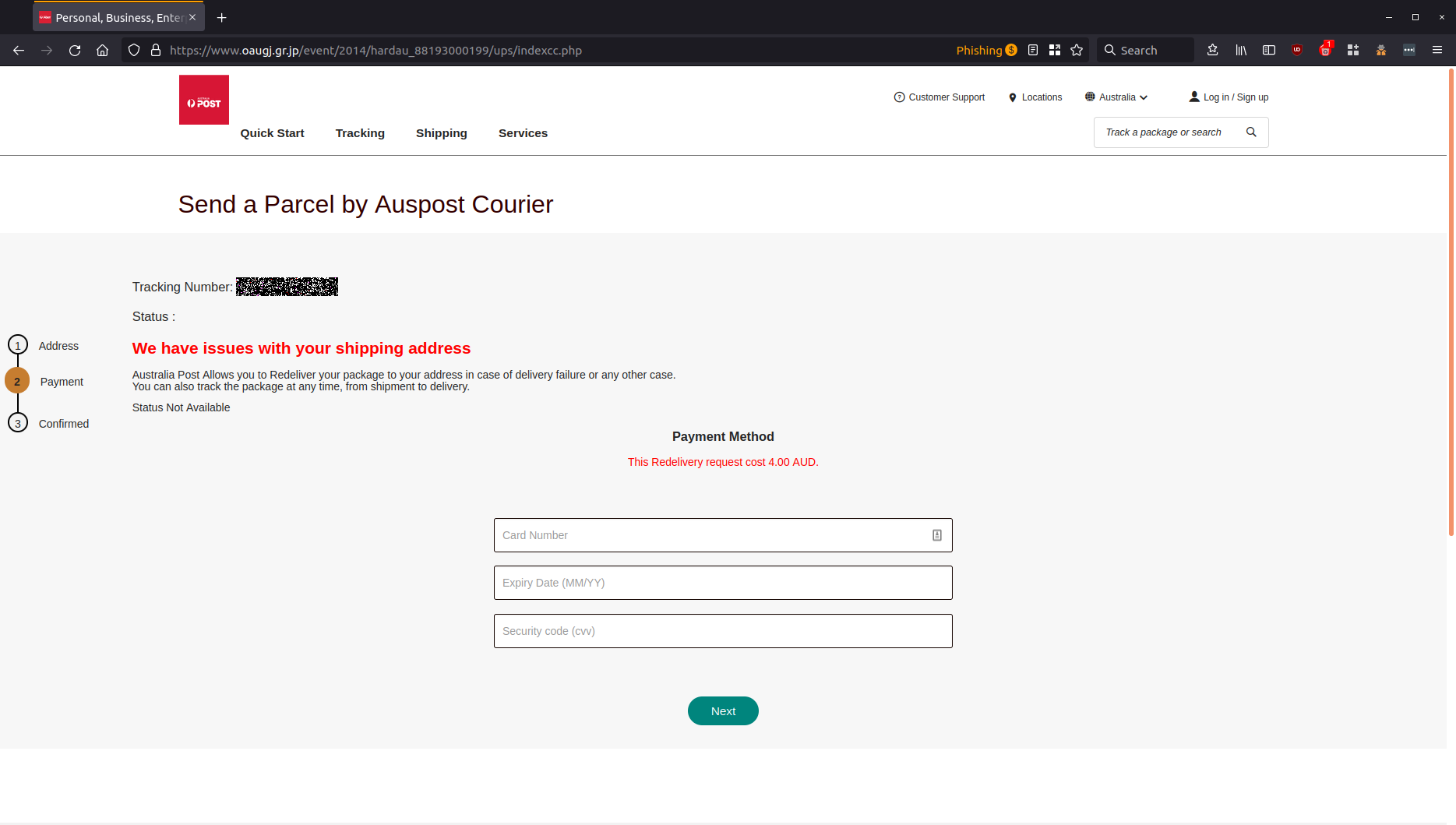
Task: Minimize the browser window
Action: (x=1388, y=17)
